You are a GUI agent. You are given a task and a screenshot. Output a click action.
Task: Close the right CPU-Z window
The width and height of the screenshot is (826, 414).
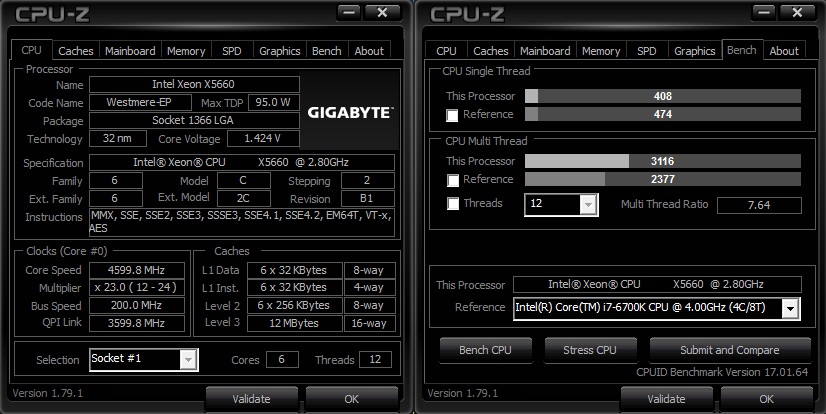(x=798, y=12)
